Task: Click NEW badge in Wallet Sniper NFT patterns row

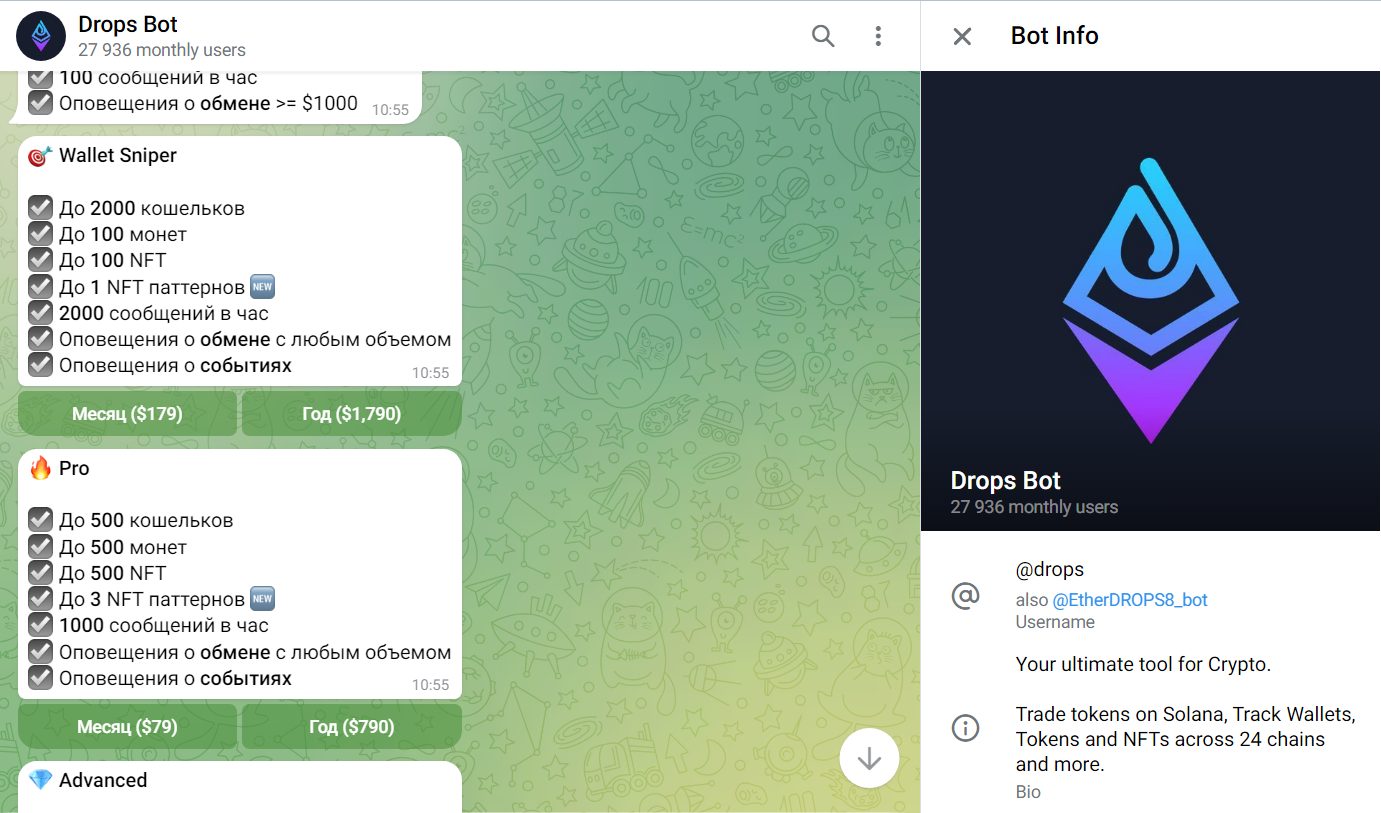Action: [262, 287]
